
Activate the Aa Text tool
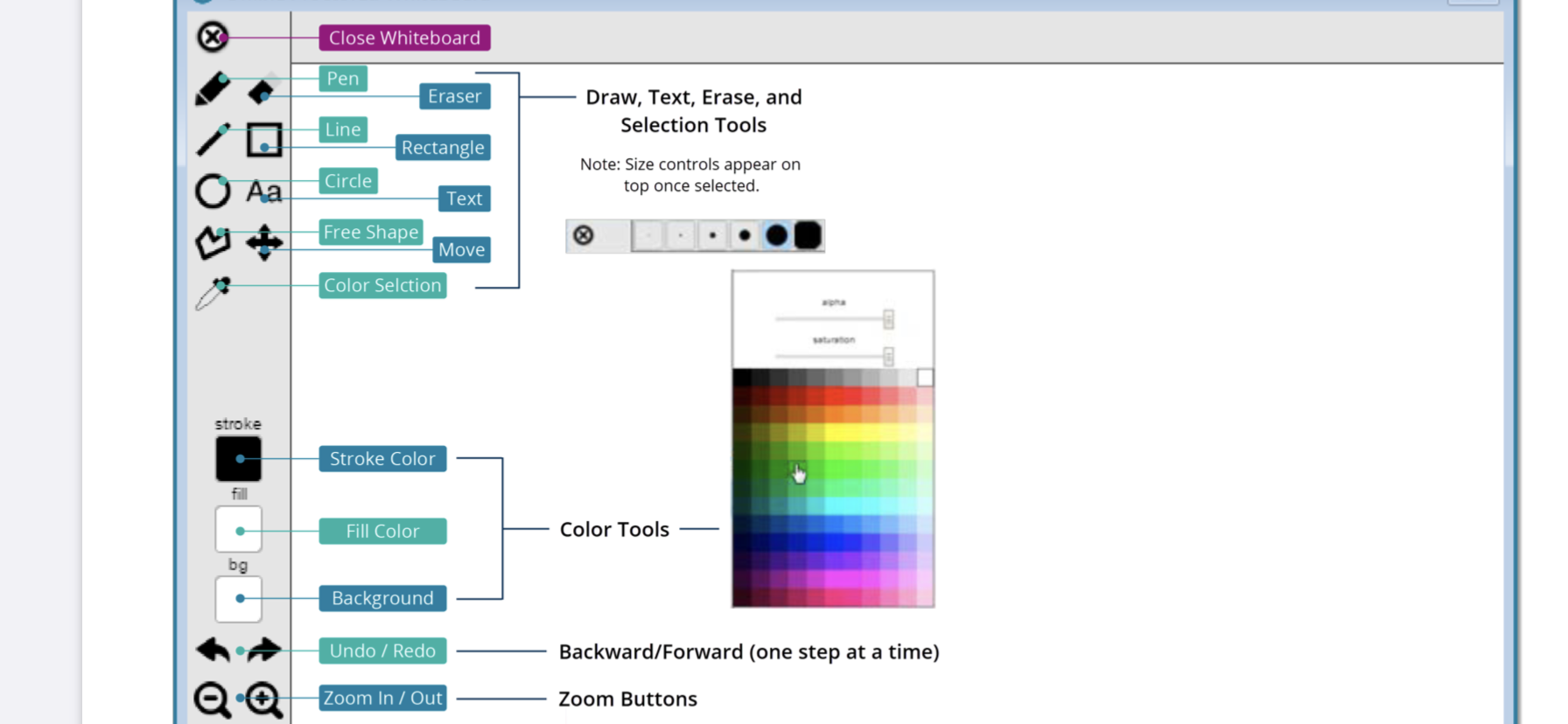click(x=263, y=191)
